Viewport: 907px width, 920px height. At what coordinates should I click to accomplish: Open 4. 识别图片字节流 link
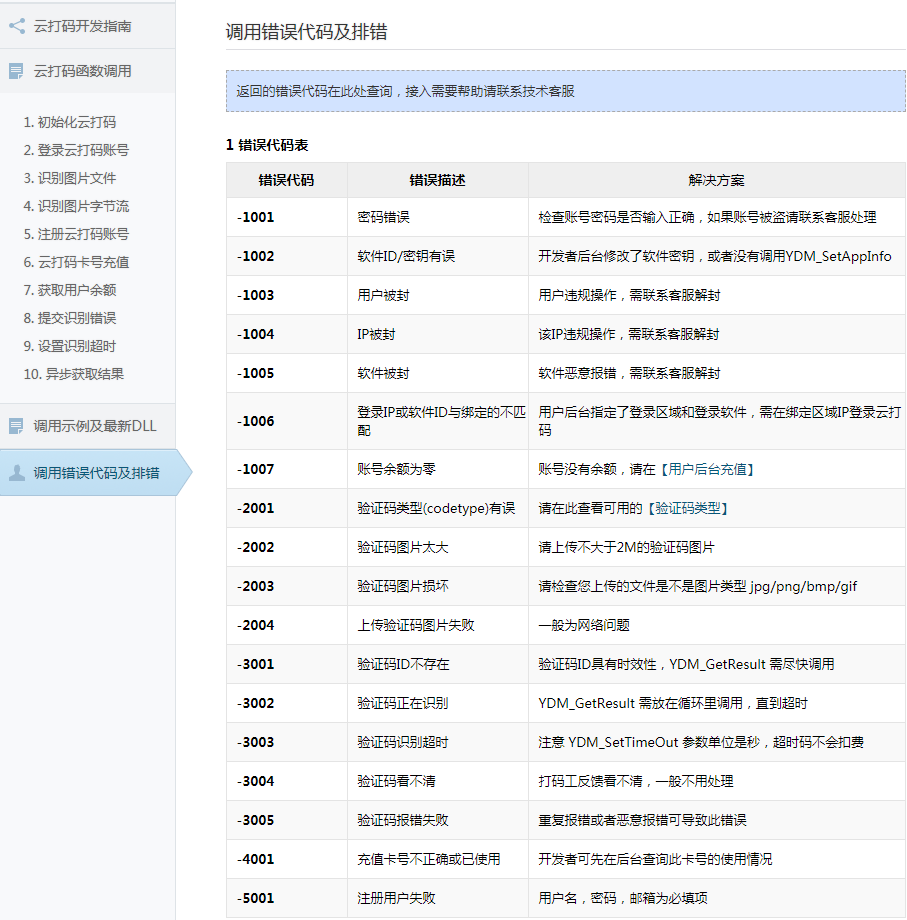(x=76, y=206)
